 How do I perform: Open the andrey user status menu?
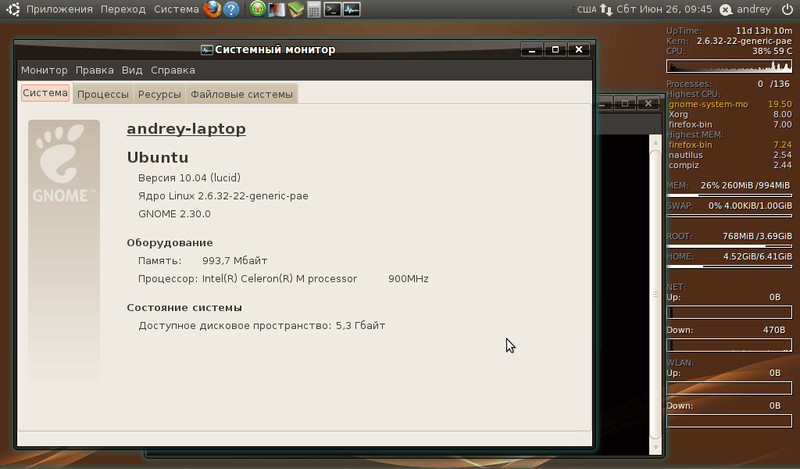(755, 10)
